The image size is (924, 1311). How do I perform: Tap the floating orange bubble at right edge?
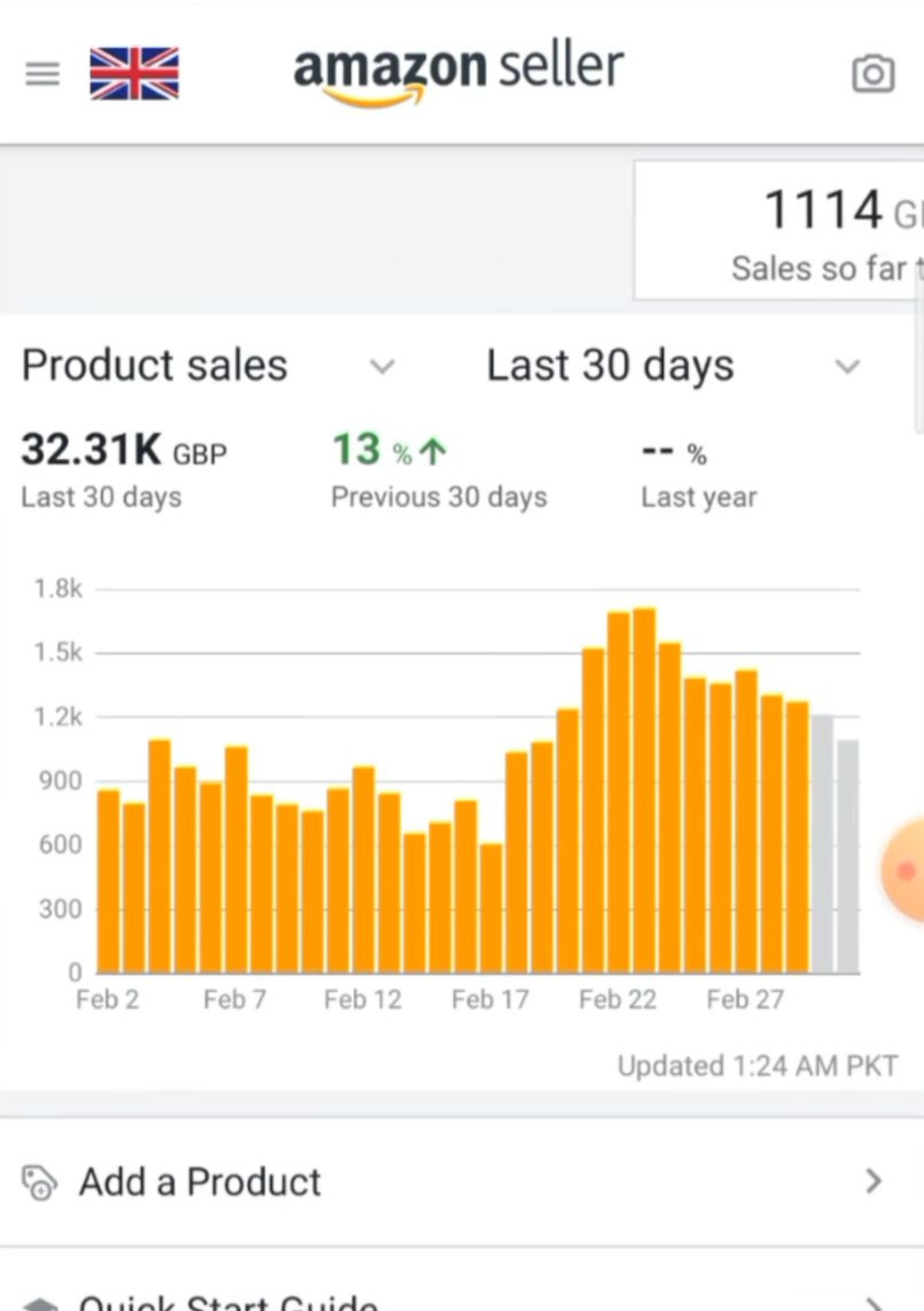906,869
